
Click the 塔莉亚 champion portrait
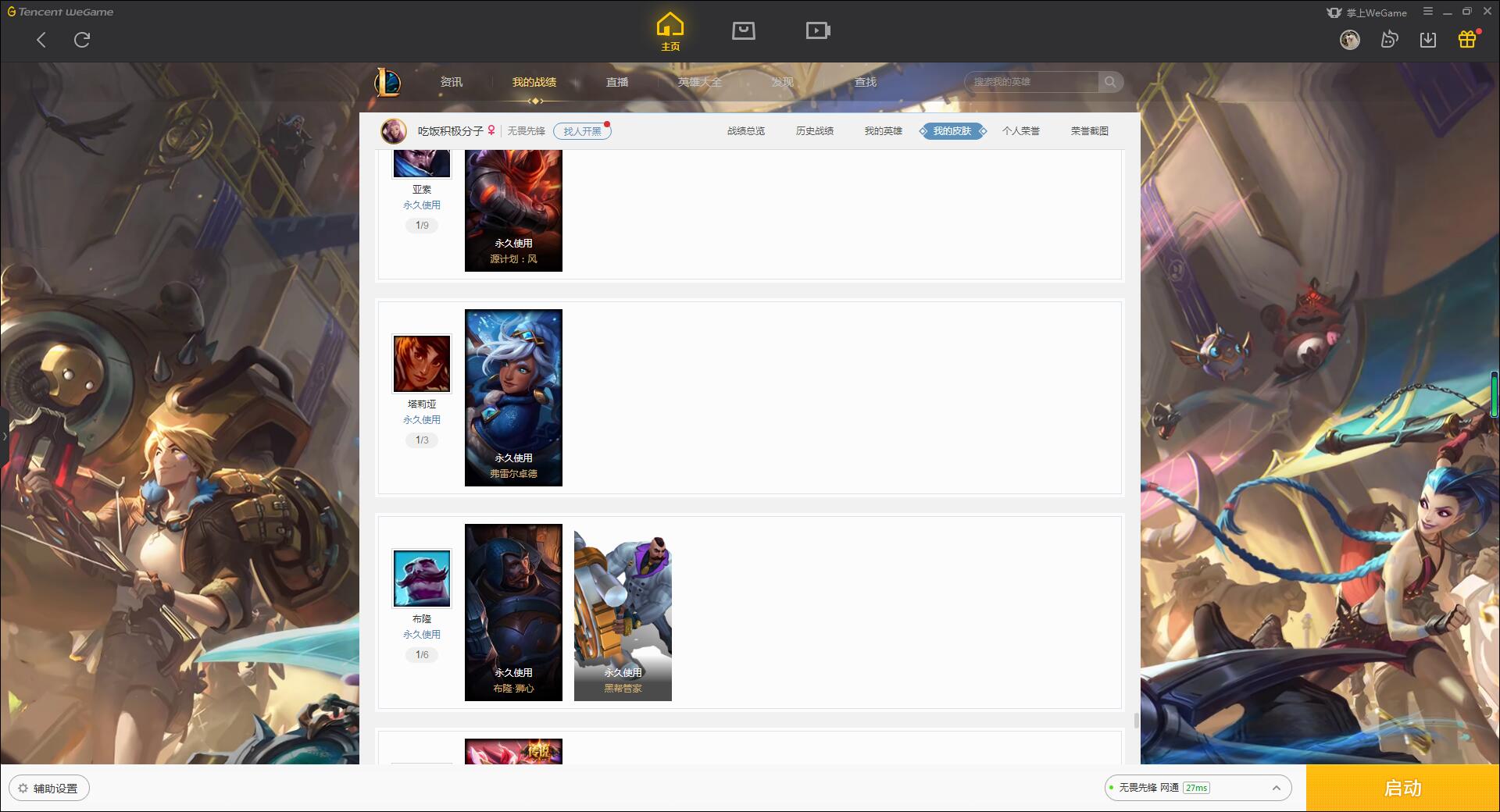click(x=422, y=364)
